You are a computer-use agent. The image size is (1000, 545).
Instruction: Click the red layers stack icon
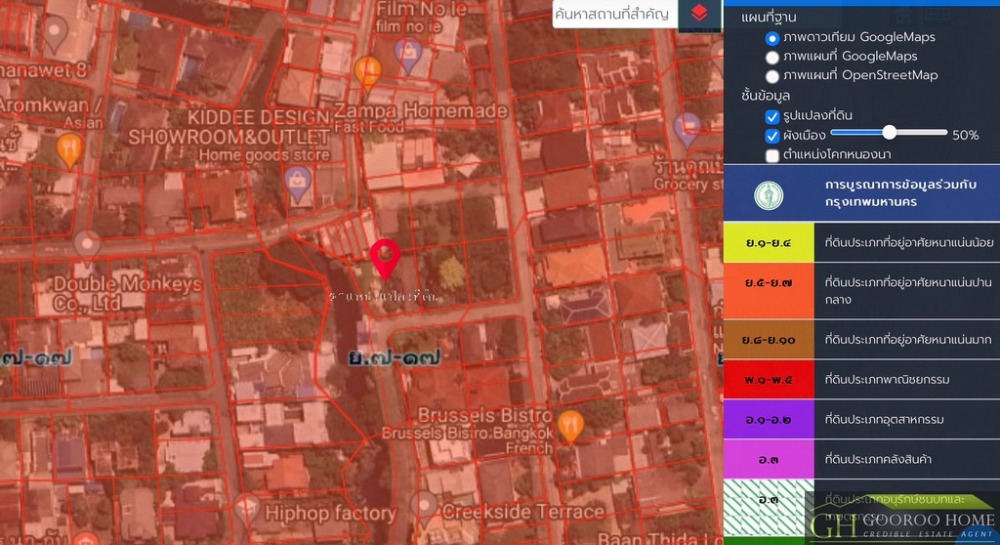point(700,14)
